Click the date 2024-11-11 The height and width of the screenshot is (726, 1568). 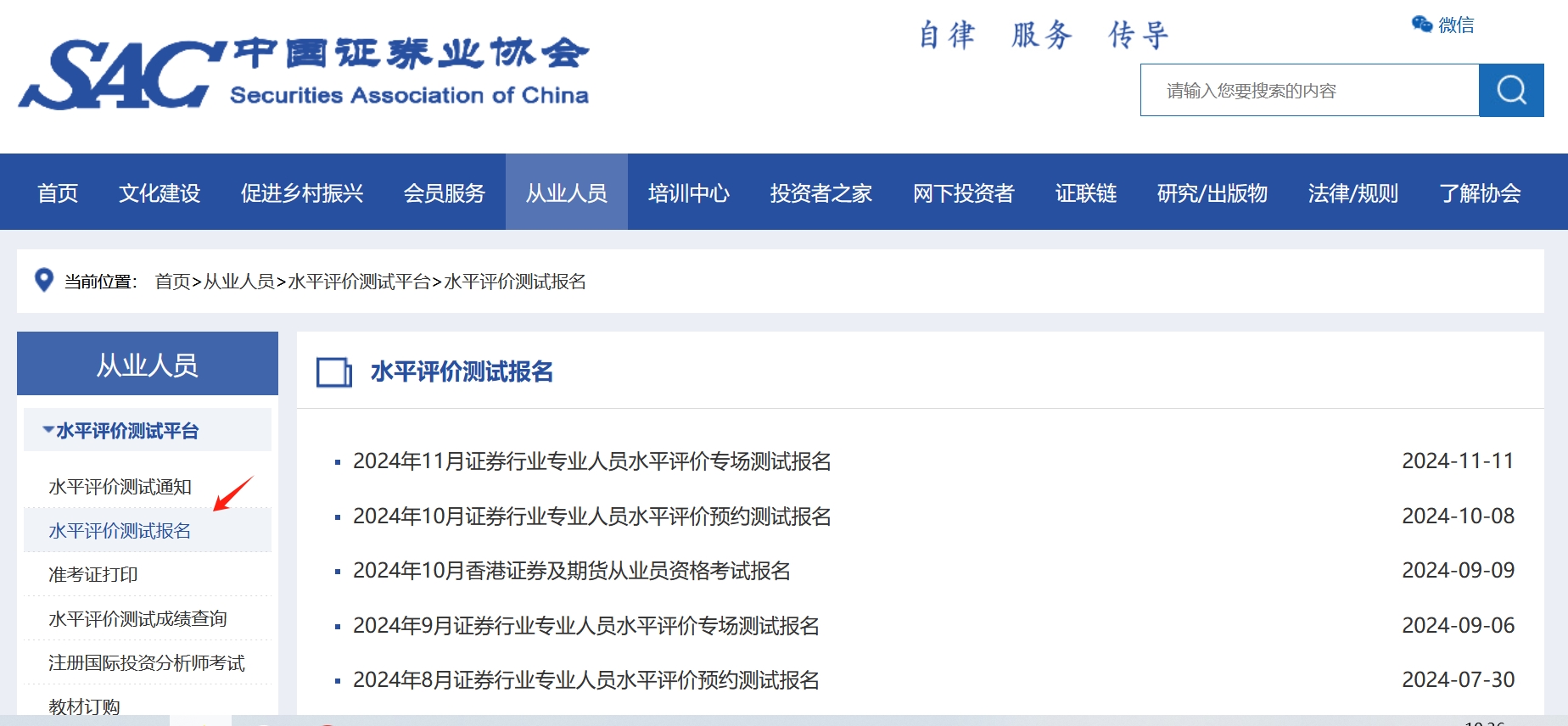(x=1458, y=461)
